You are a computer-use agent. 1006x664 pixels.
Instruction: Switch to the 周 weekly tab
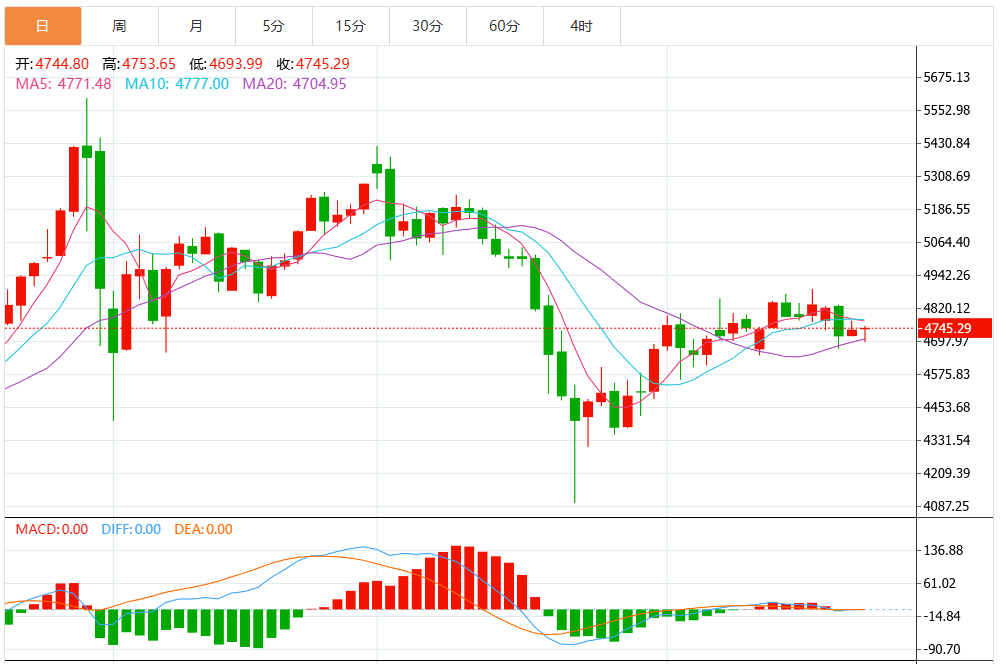120,26
